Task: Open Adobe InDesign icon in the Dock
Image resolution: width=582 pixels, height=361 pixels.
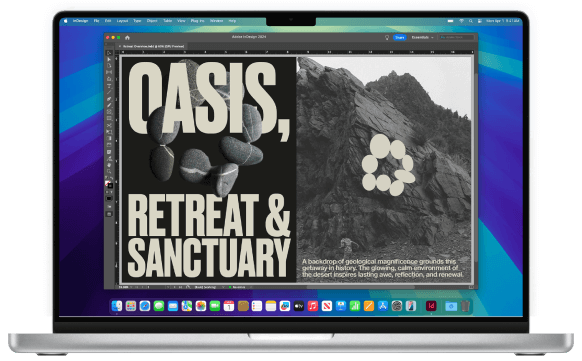Action: (x=431, y=306)
